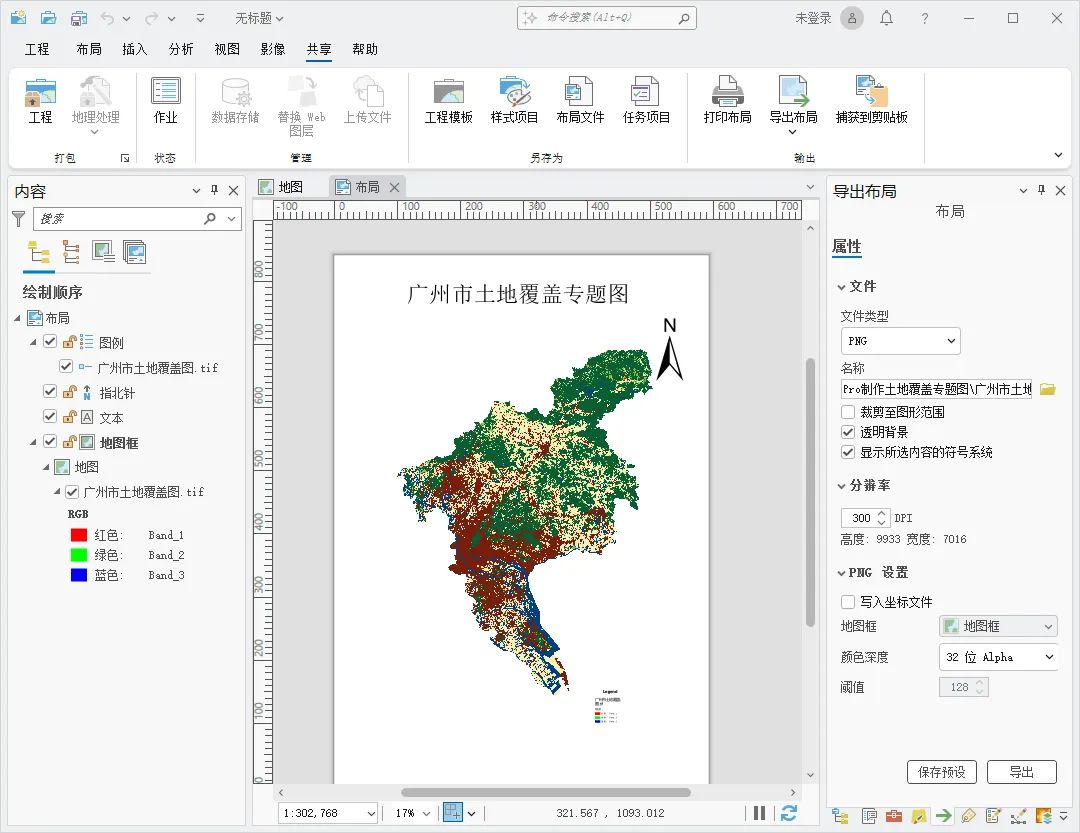The image size is (1080, 833).
Task: Toggle 广州市土地覆盖图.tif layer under 地图
Action: [72, 491]
